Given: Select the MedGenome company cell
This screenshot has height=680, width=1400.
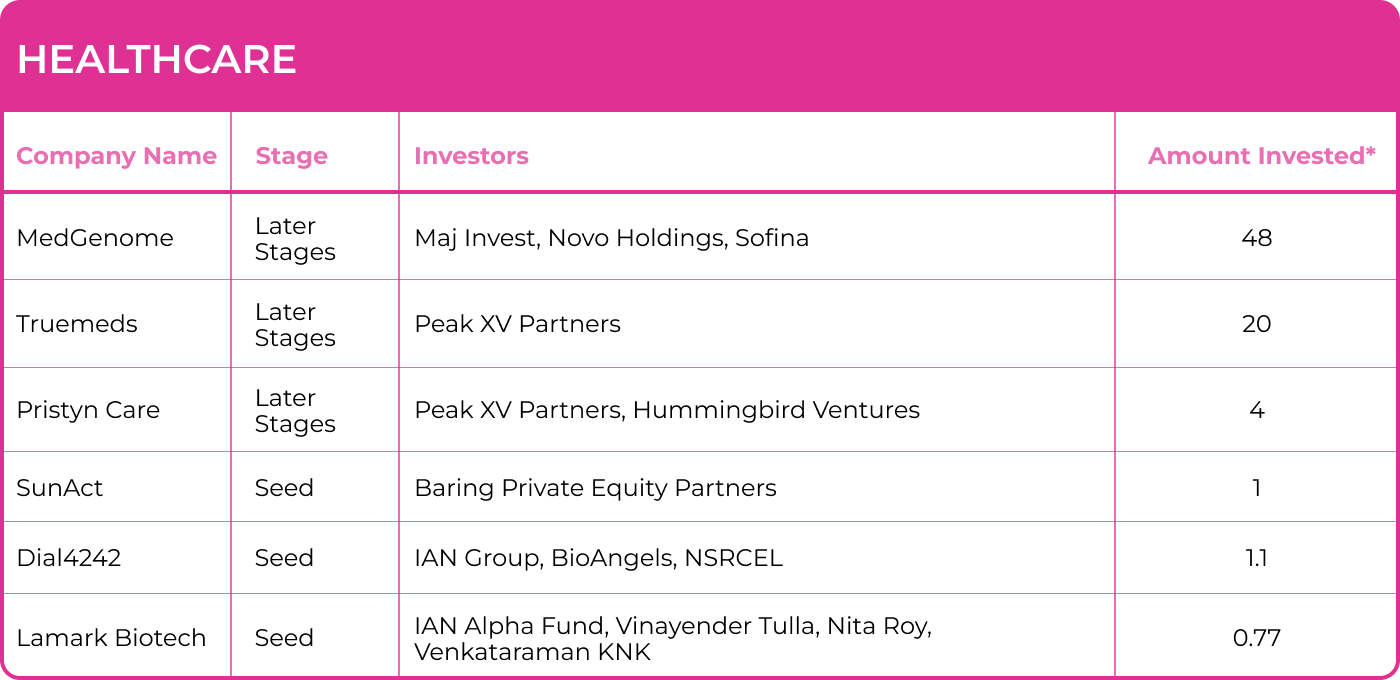Looking at the screenshot, I should (95, 238).
